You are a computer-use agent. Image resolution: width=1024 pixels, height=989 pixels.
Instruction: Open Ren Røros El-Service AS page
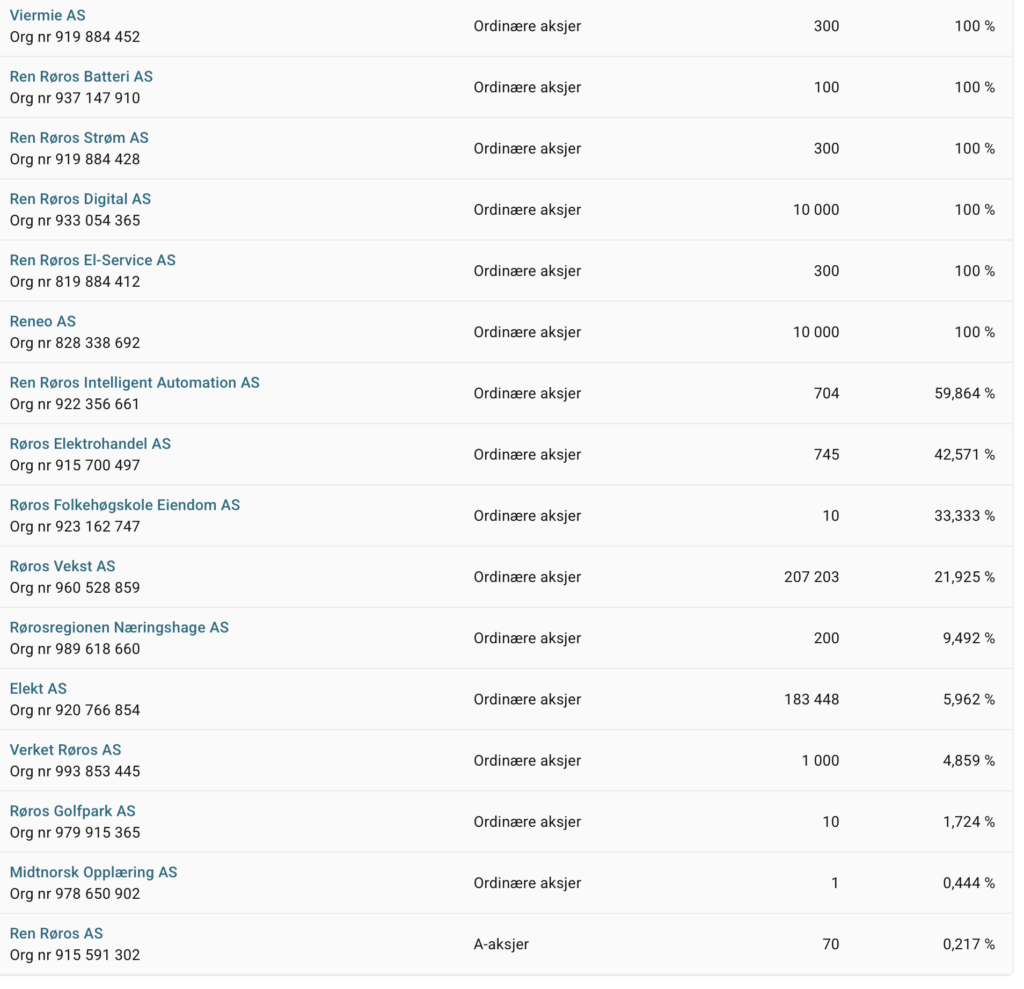(x=92, y=260)
